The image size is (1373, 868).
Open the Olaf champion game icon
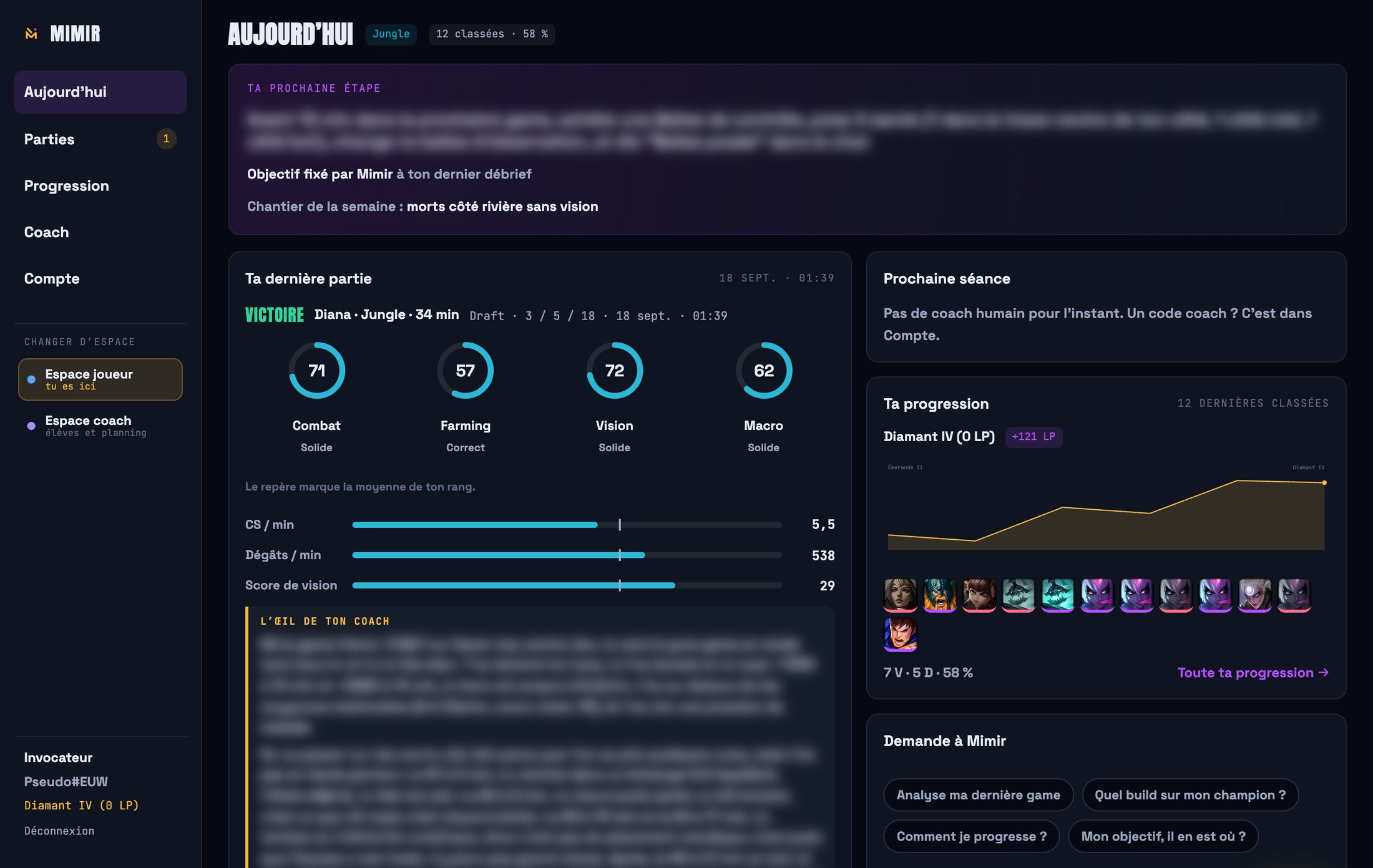pos(940,595)
